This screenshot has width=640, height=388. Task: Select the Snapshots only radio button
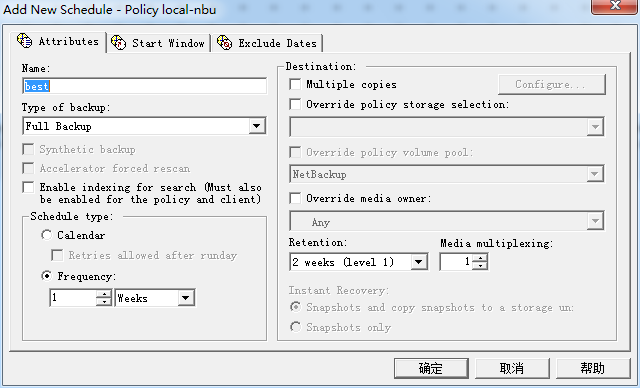[x=296, y=327]
